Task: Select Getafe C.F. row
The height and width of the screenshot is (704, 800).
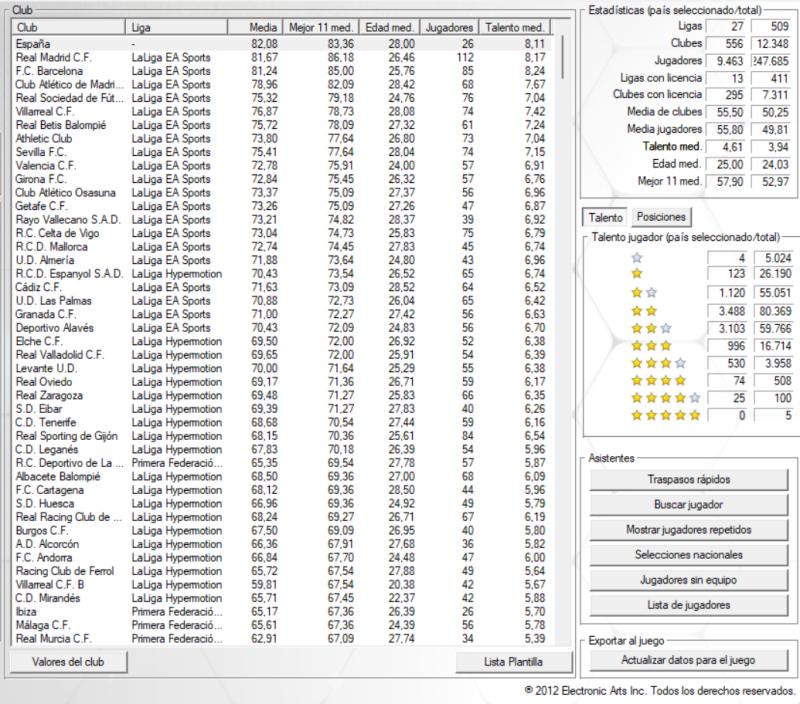Action: [x=284, y=206]
